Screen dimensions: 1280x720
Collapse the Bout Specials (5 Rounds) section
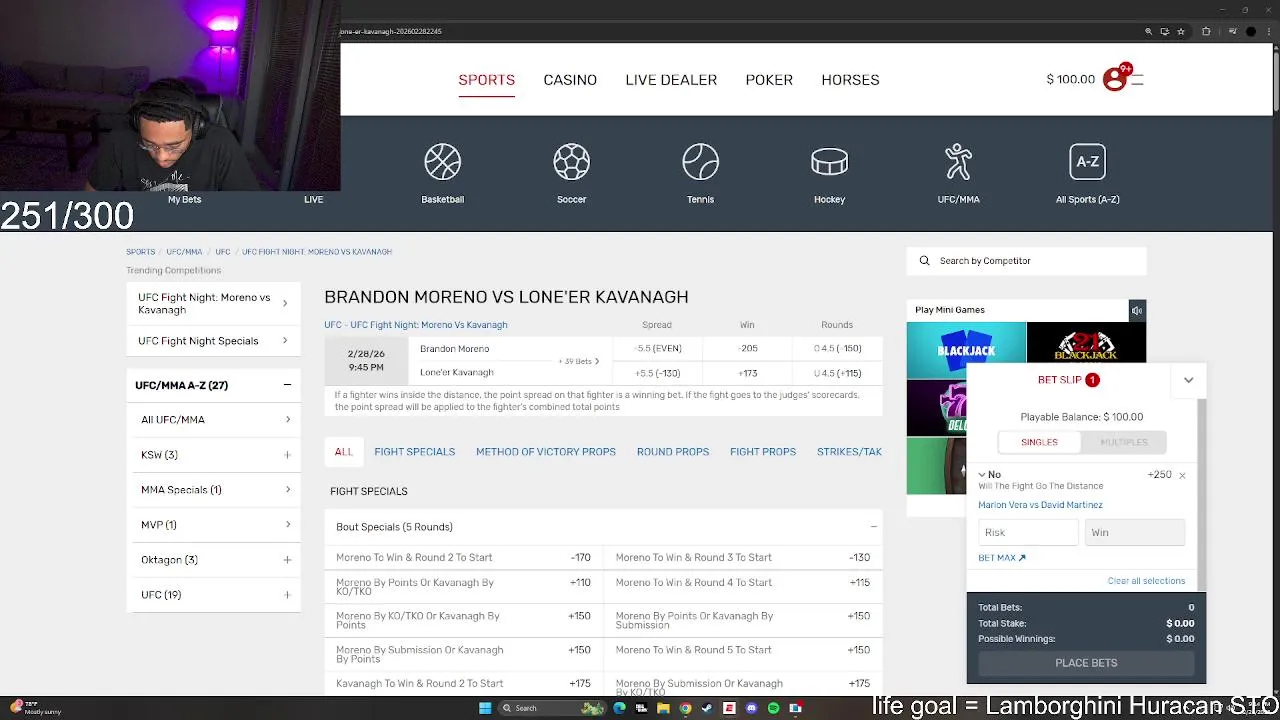pyautogui.click(x=873, y=527)
